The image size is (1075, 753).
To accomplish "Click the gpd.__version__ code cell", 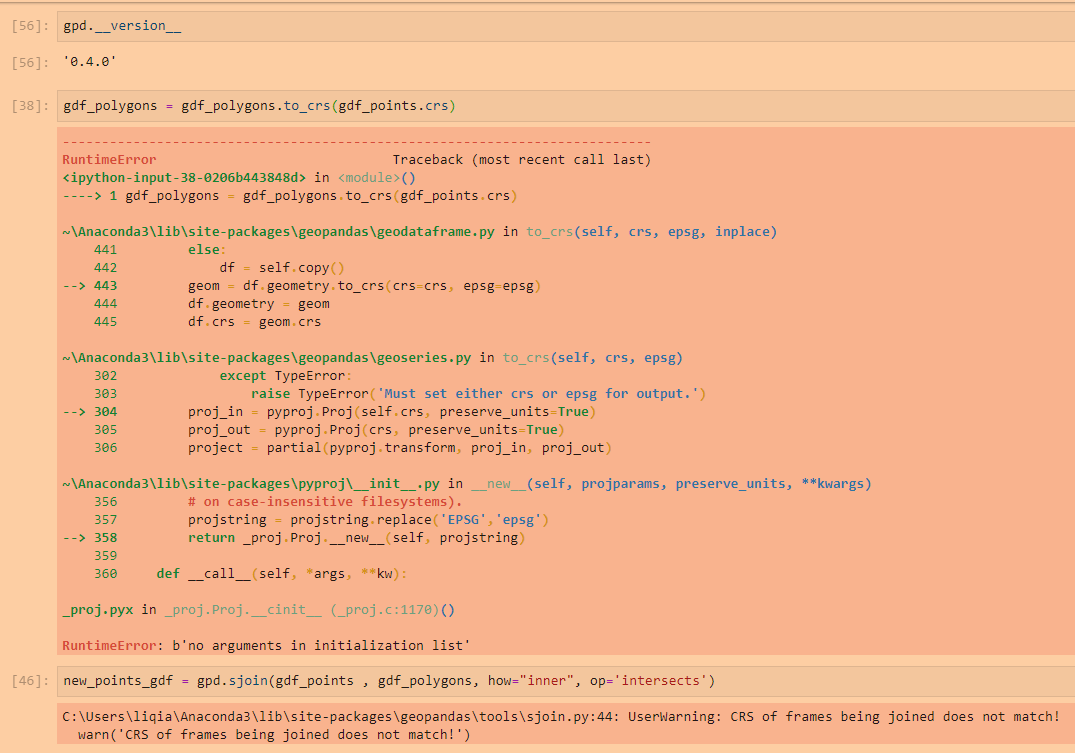I will [566, 26].
